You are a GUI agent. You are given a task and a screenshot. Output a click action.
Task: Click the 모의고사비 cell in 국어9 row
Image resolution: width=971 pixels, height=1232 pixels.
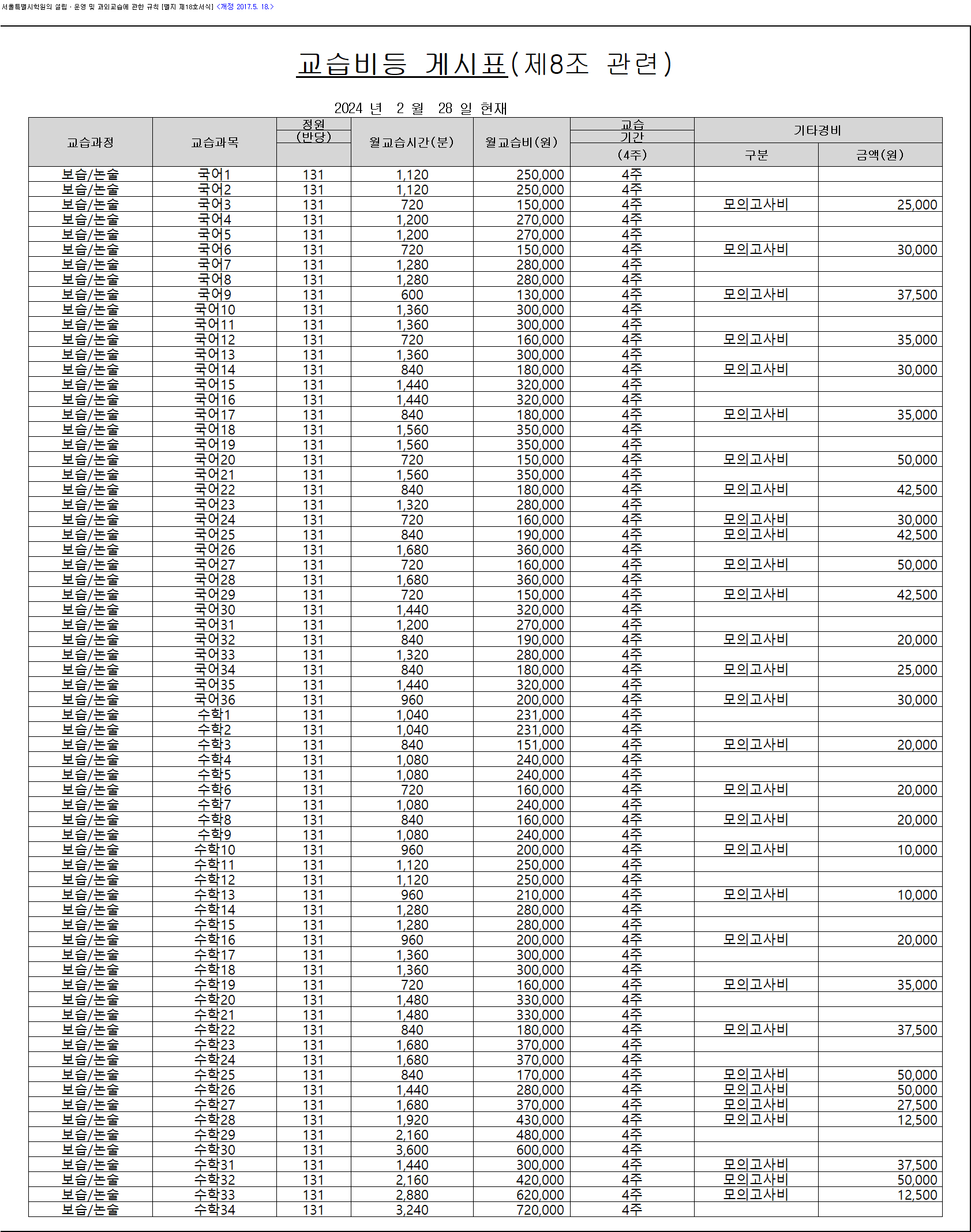click(x=756, y=294)
